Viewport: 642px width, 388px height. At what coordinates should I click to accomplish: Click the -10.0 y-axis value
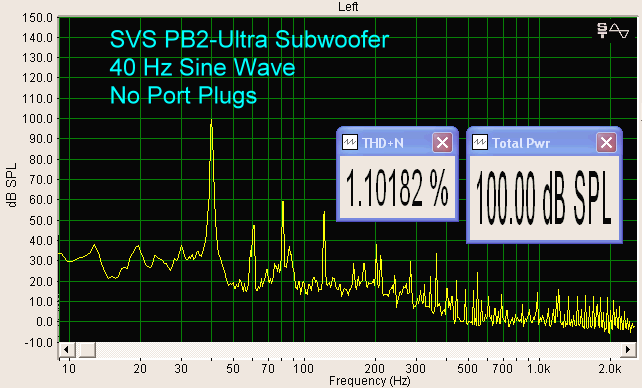tap(39, 342)
